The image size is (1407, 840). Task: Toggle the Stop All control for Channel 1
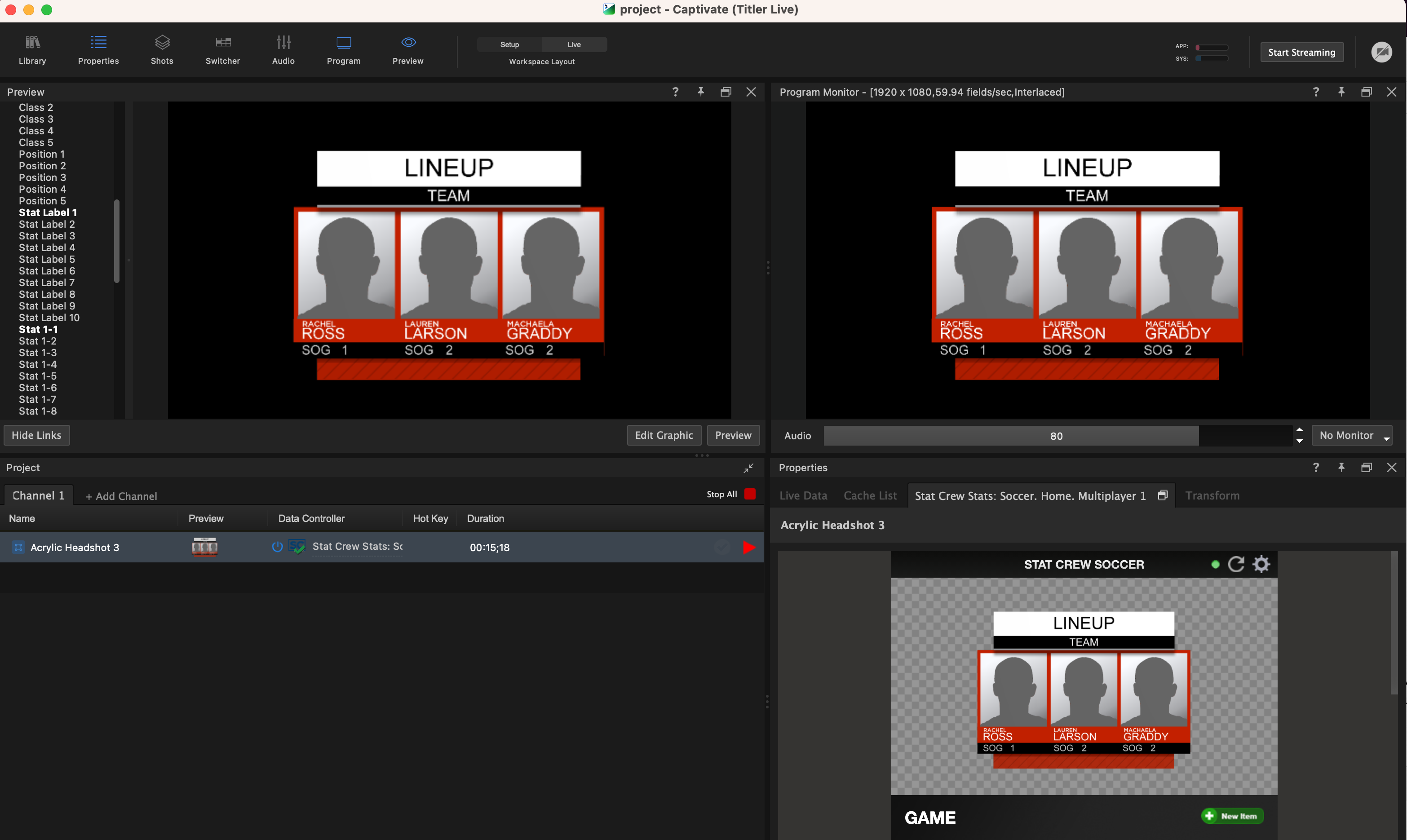[x=750, y=494]
